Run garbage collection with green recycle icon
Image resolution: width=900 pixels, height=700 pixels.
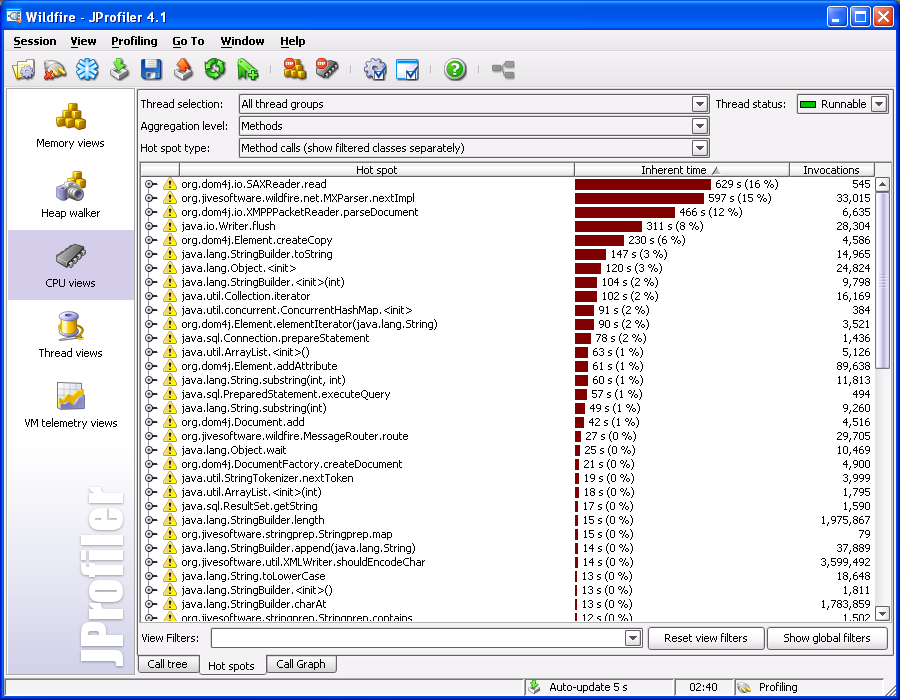click(215, 70)
